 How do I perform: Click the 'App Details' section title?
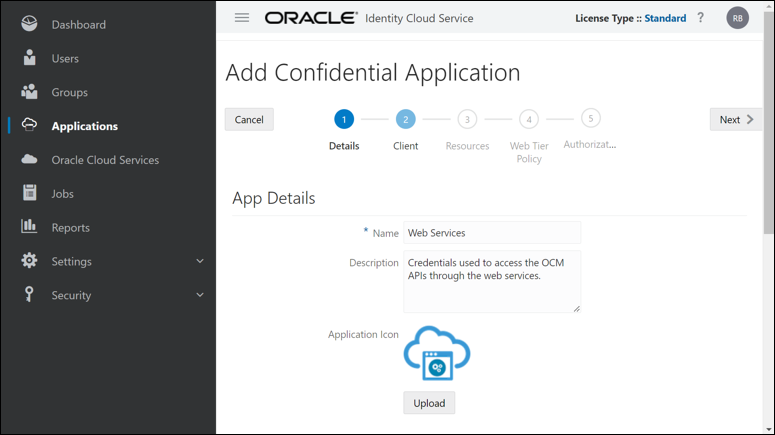click(274, 198)
